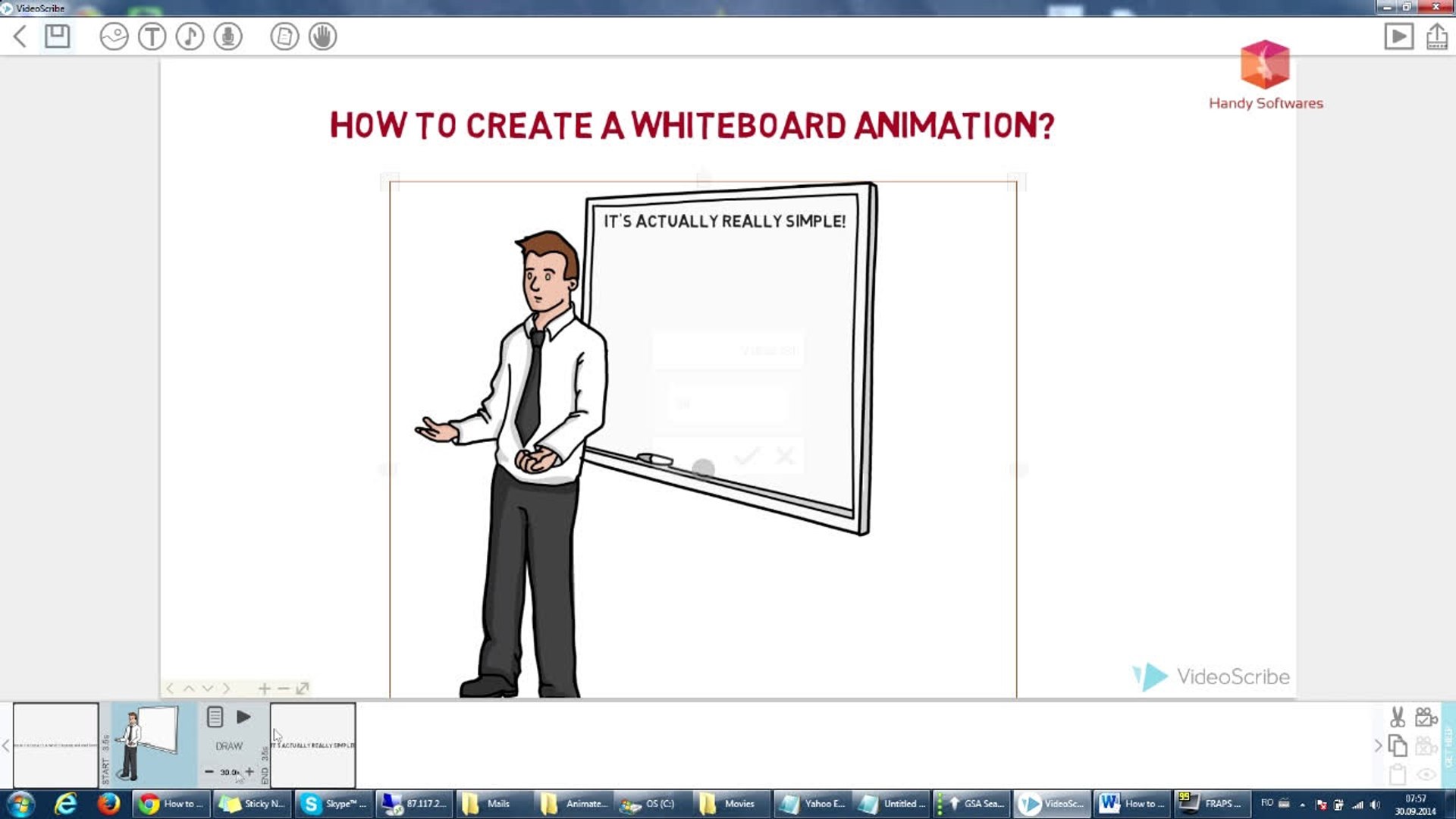Open the publish and share options

[1436, 36]
